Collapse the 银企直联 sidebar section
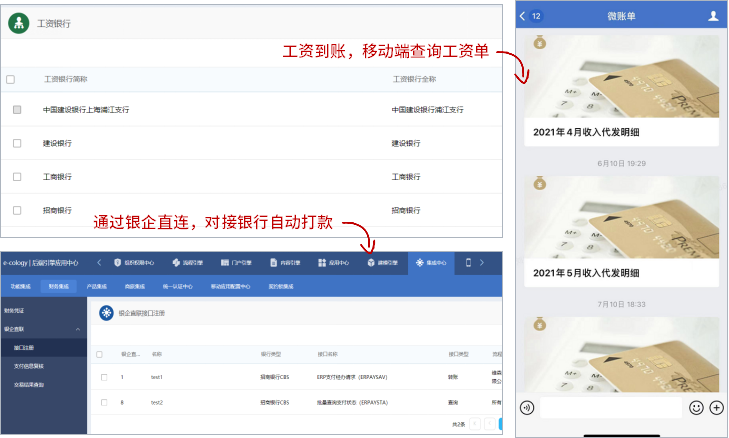Screen dimensions: 729x438 pos(78,328)
